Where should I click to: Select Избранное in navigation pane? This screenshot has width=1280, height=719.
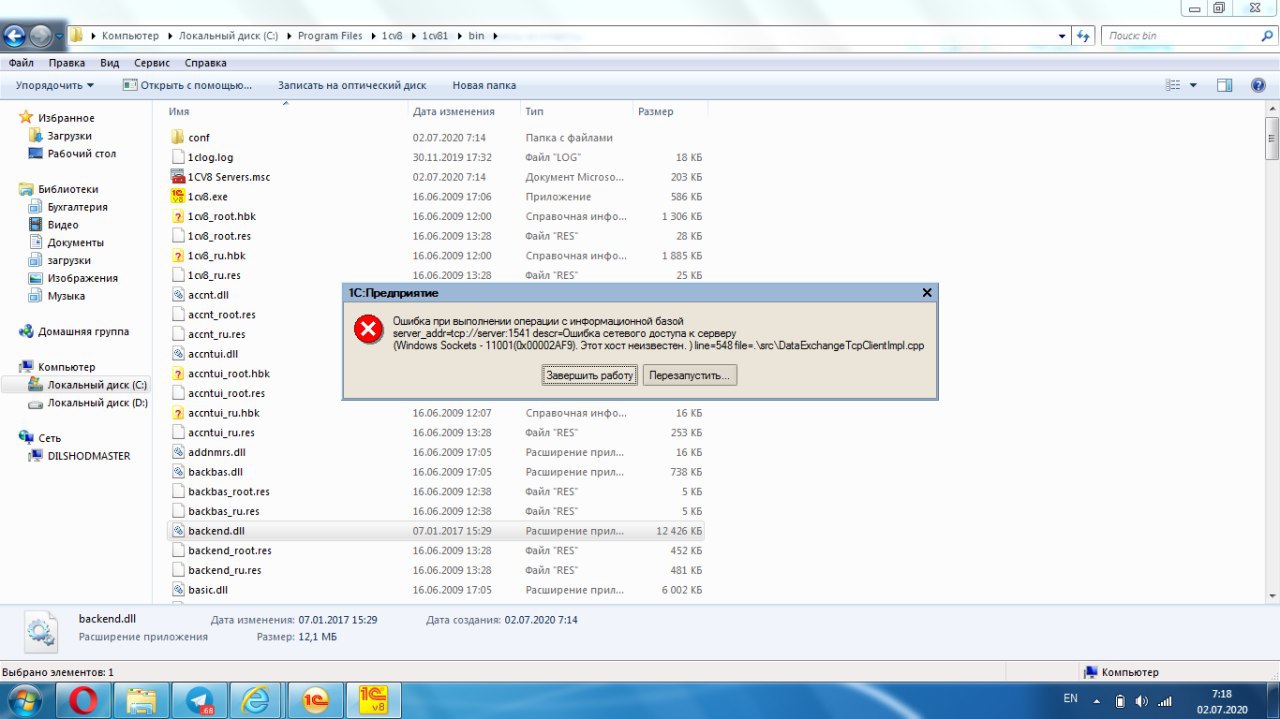click(66, 118)
